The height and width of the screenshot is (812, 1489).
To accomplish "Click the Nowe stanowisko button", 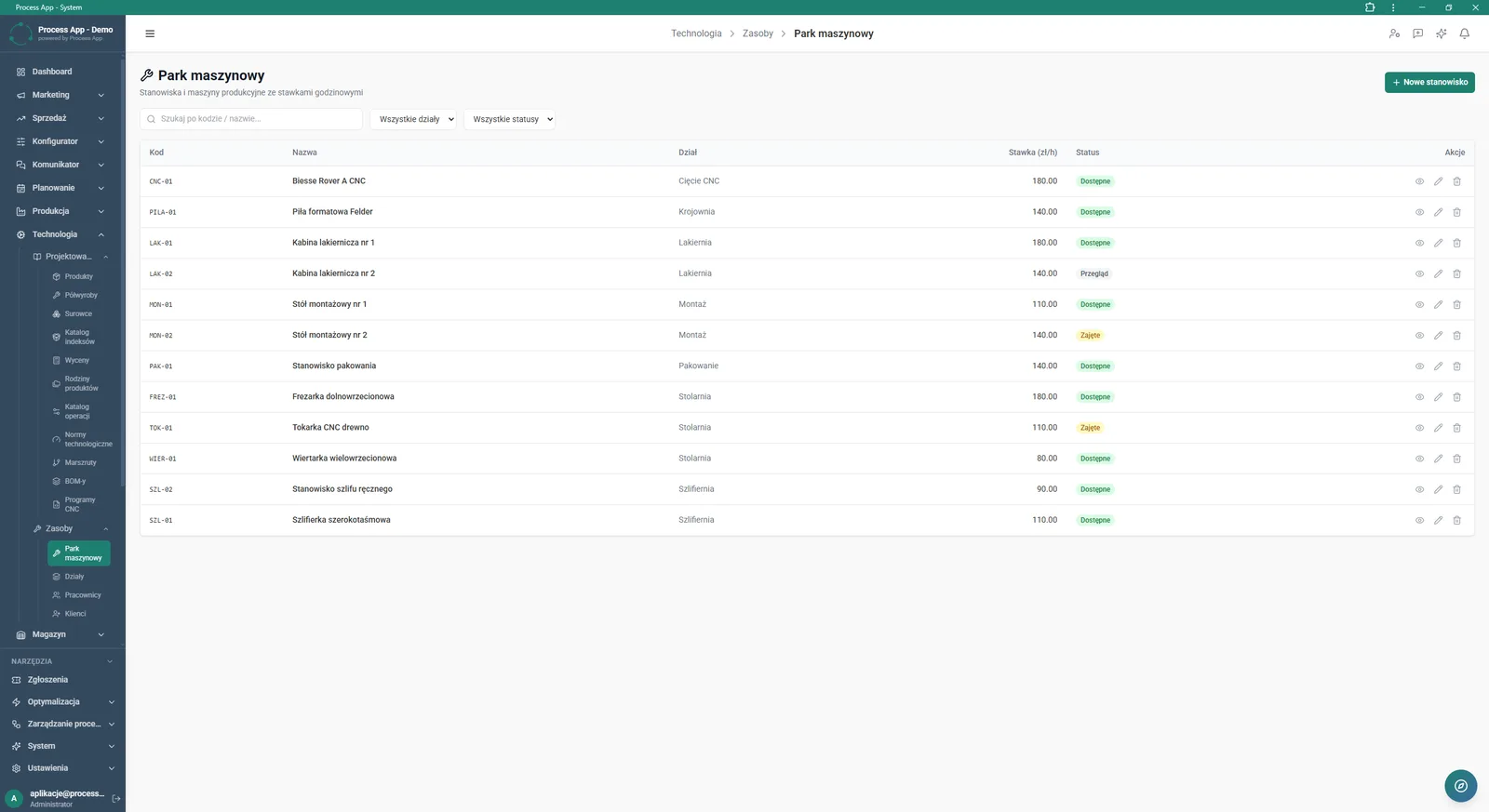I will 1429,82.
